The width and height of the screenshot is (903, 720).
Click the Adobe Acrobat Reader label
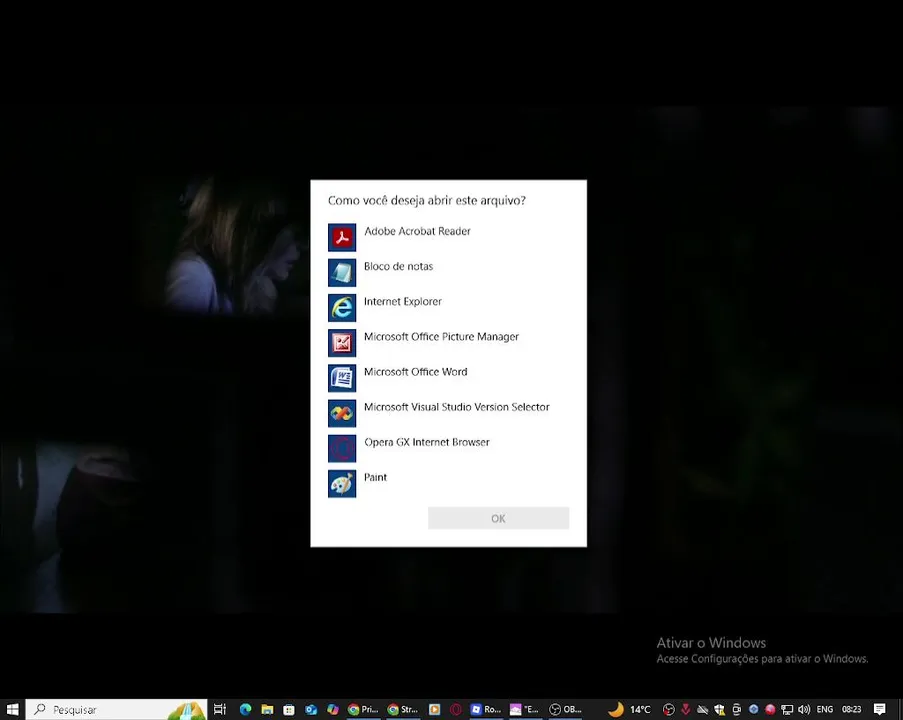coord(418,231)
